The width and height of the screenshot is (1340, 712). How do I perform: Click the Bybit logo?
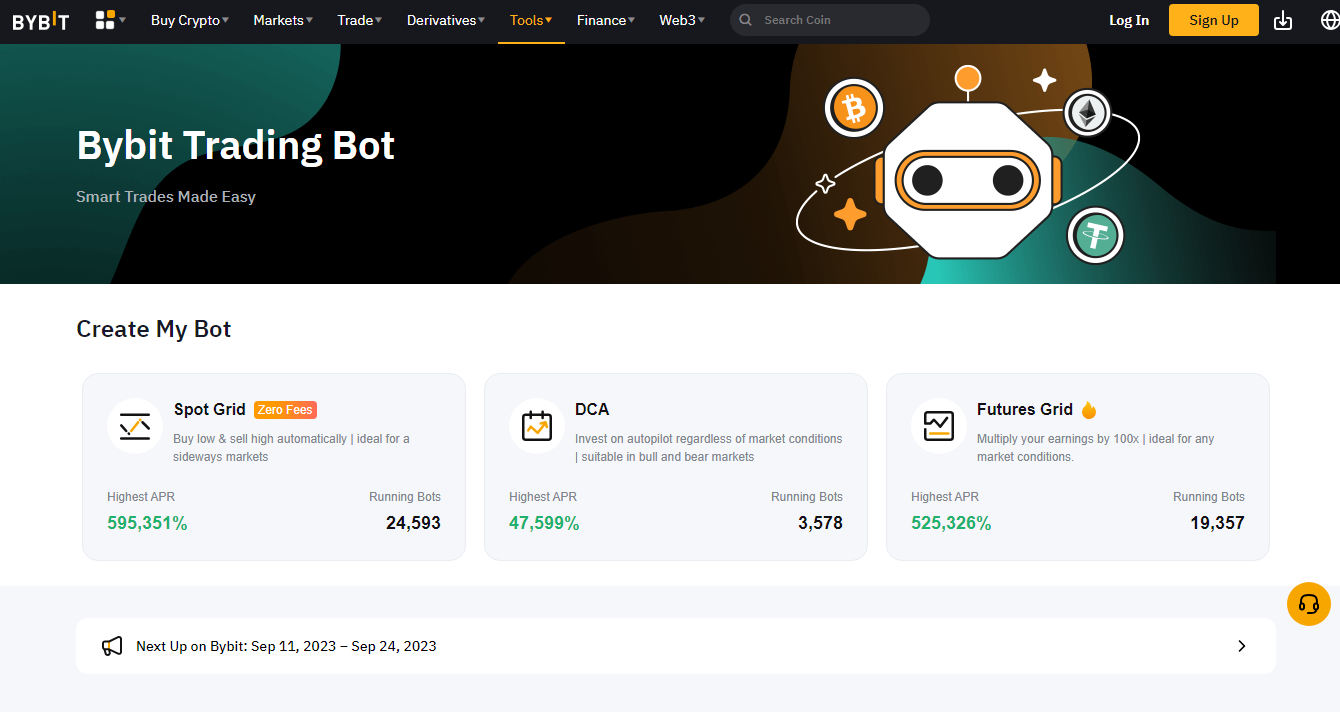click(x=41, y=20)
